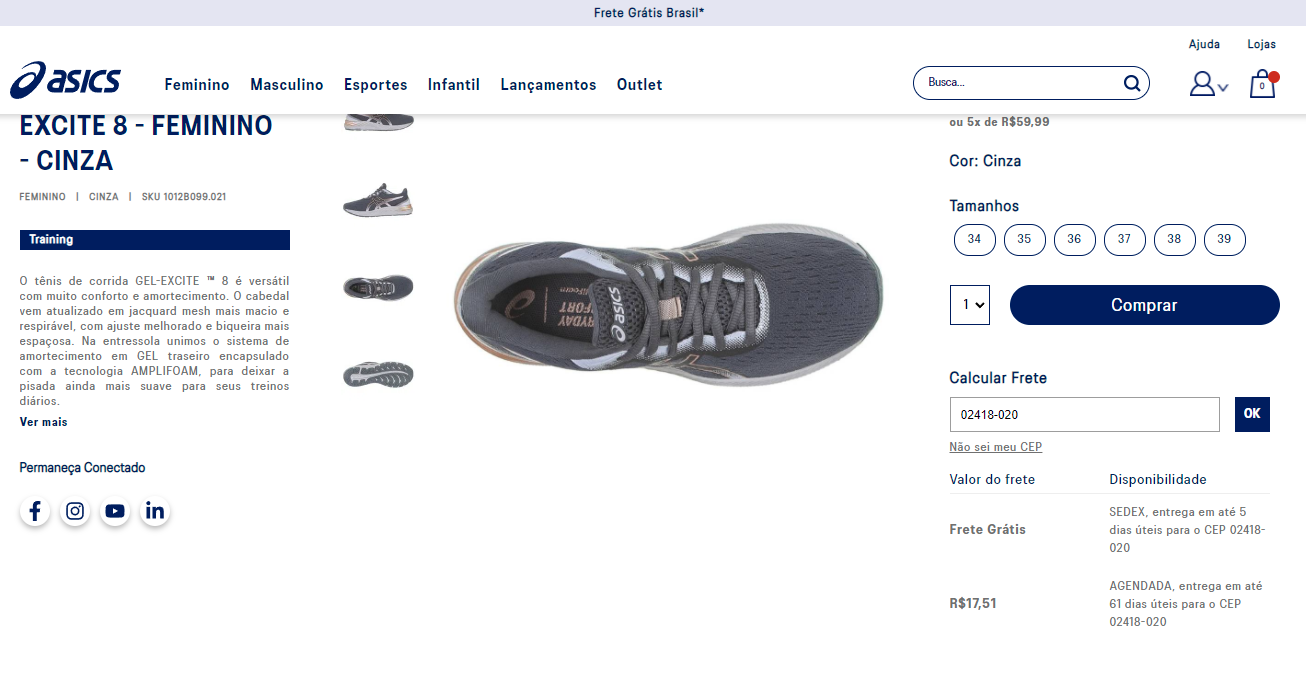Screen dimensions: 1306x699
Task: Focus the CEP input field
Action: pyautogui.click(x=1084, y=414)
